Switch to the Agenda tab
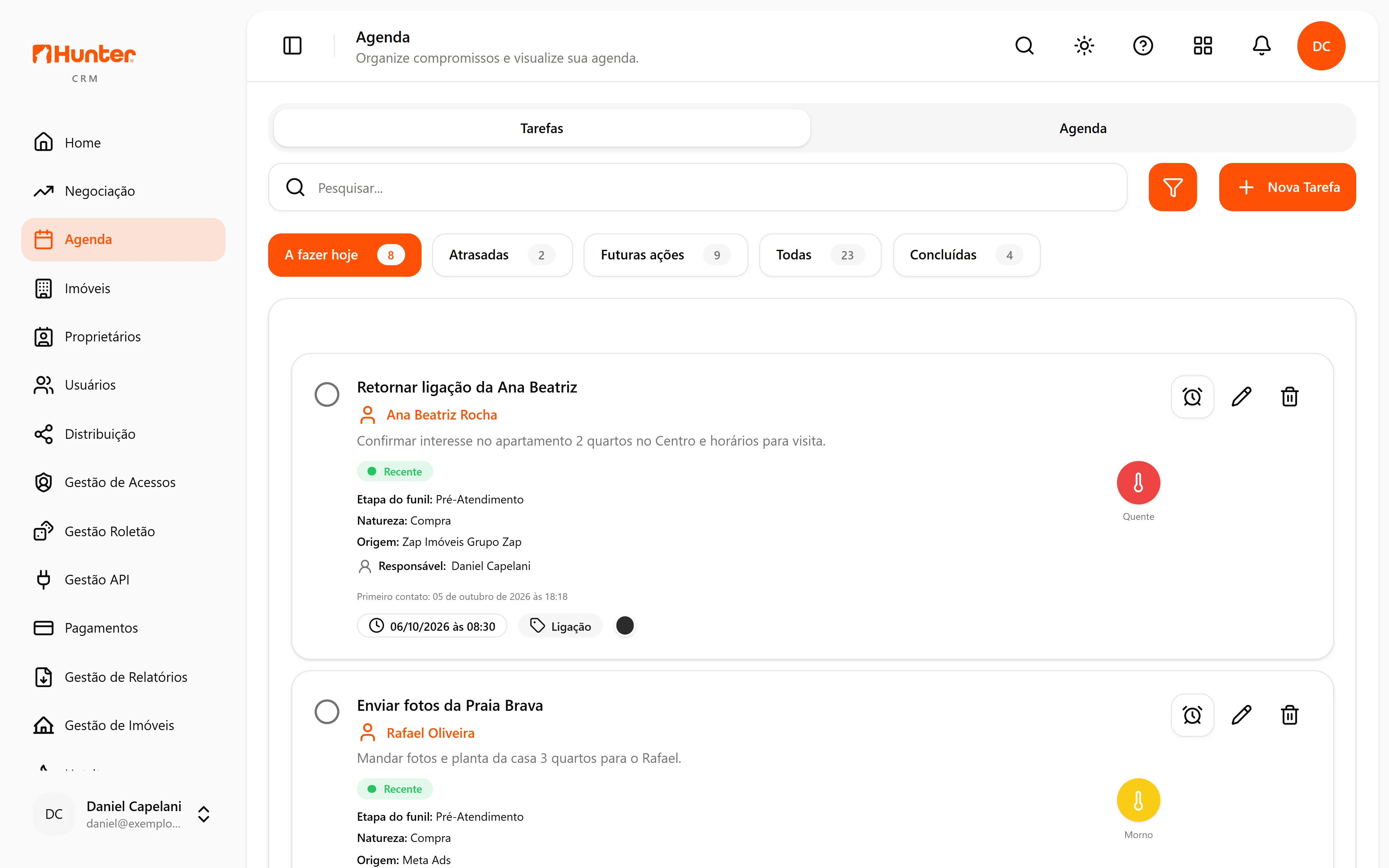 1083,128
